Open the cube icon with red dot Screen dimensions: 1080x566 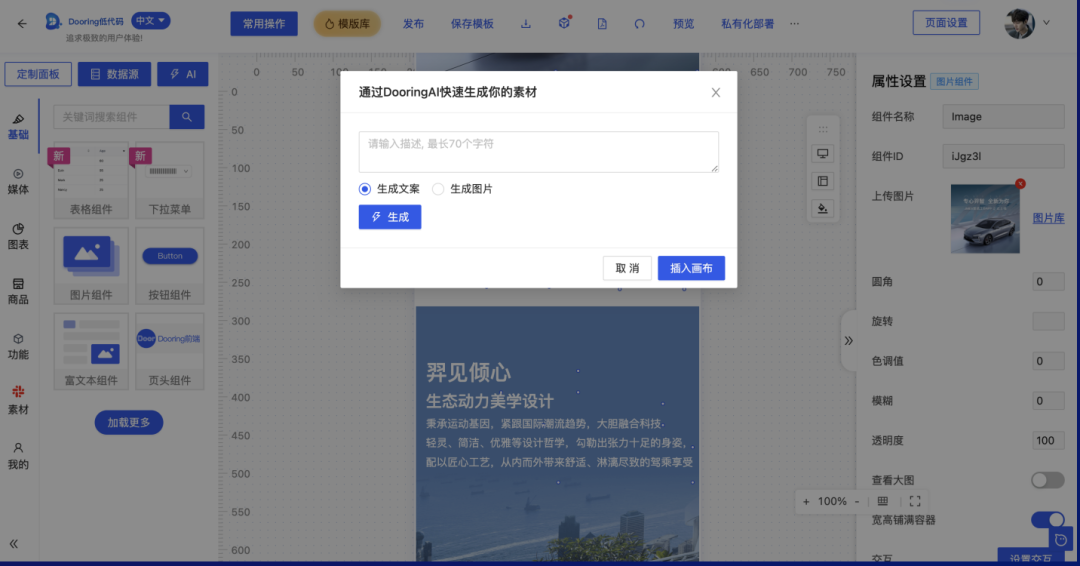tap(564, 23)
